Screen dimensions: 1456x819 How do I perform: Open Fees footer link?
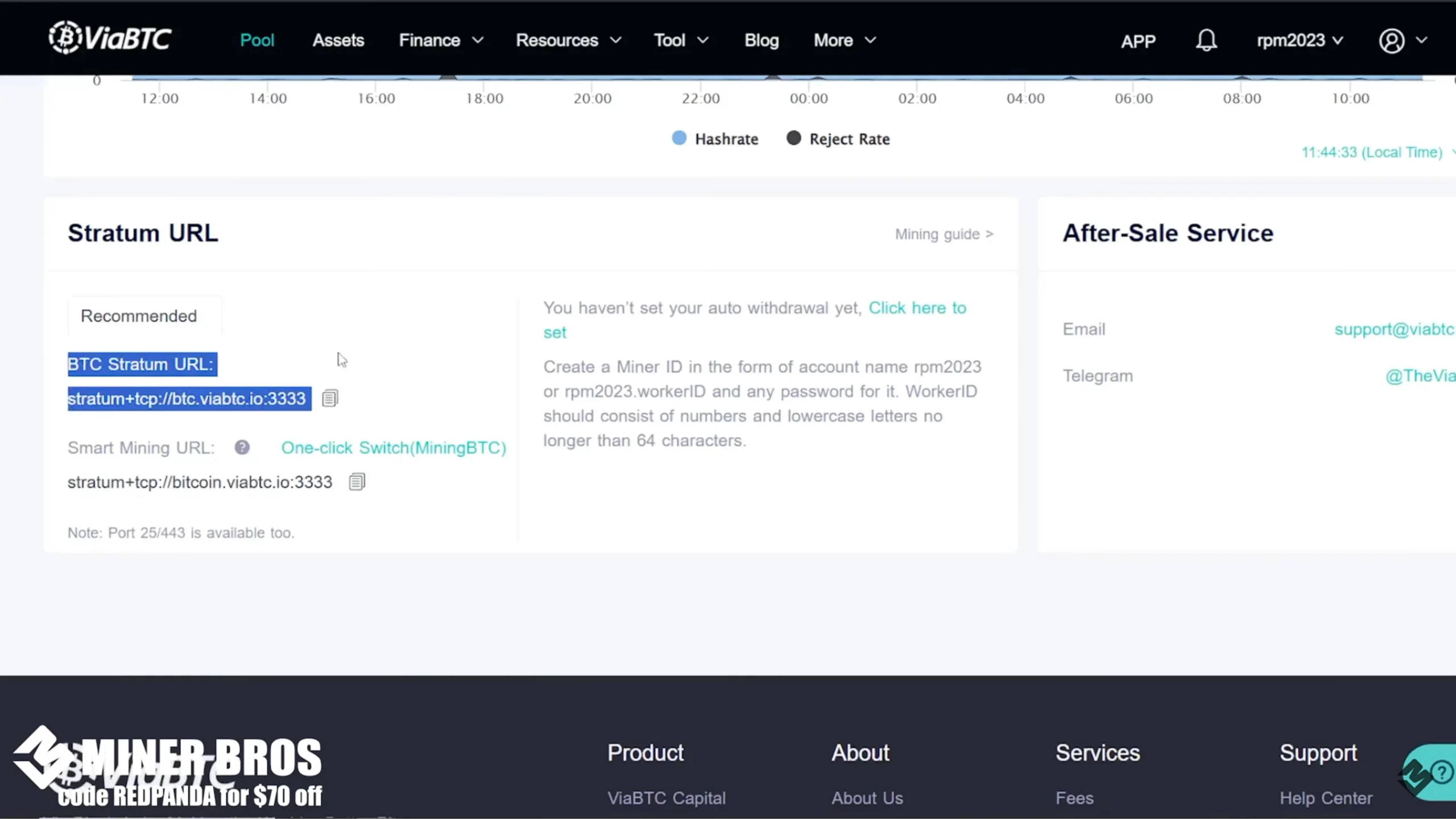point(1074,798)
